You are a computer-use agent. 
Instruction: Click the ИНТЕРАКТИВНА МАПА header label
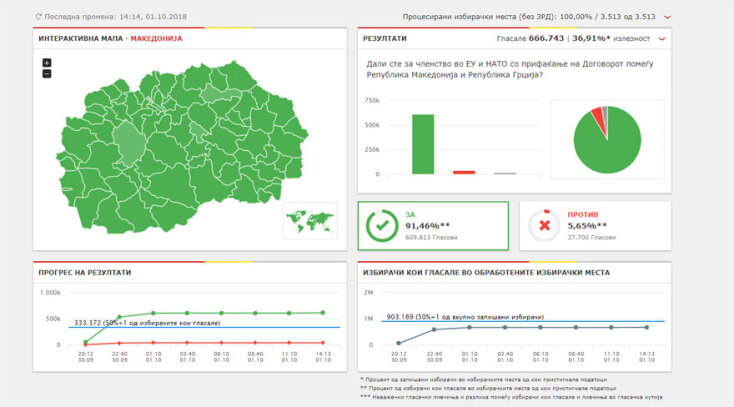[81, 38]
